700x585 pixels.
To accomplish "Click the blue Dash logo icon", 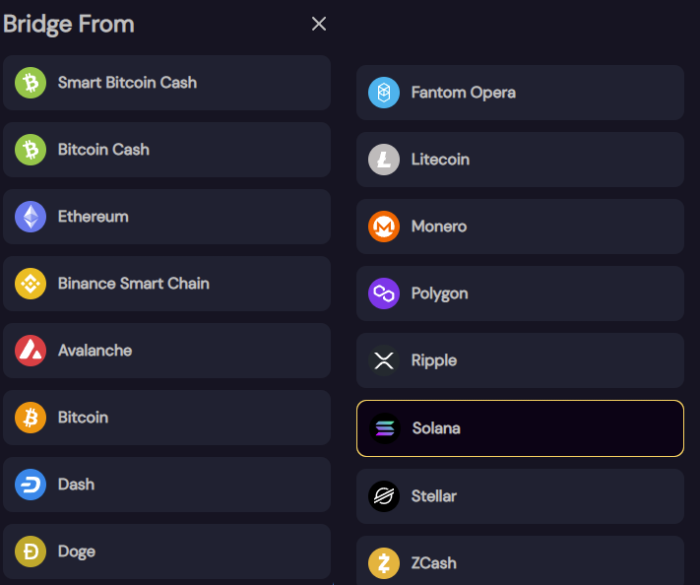I will click(x=30, y=485).
